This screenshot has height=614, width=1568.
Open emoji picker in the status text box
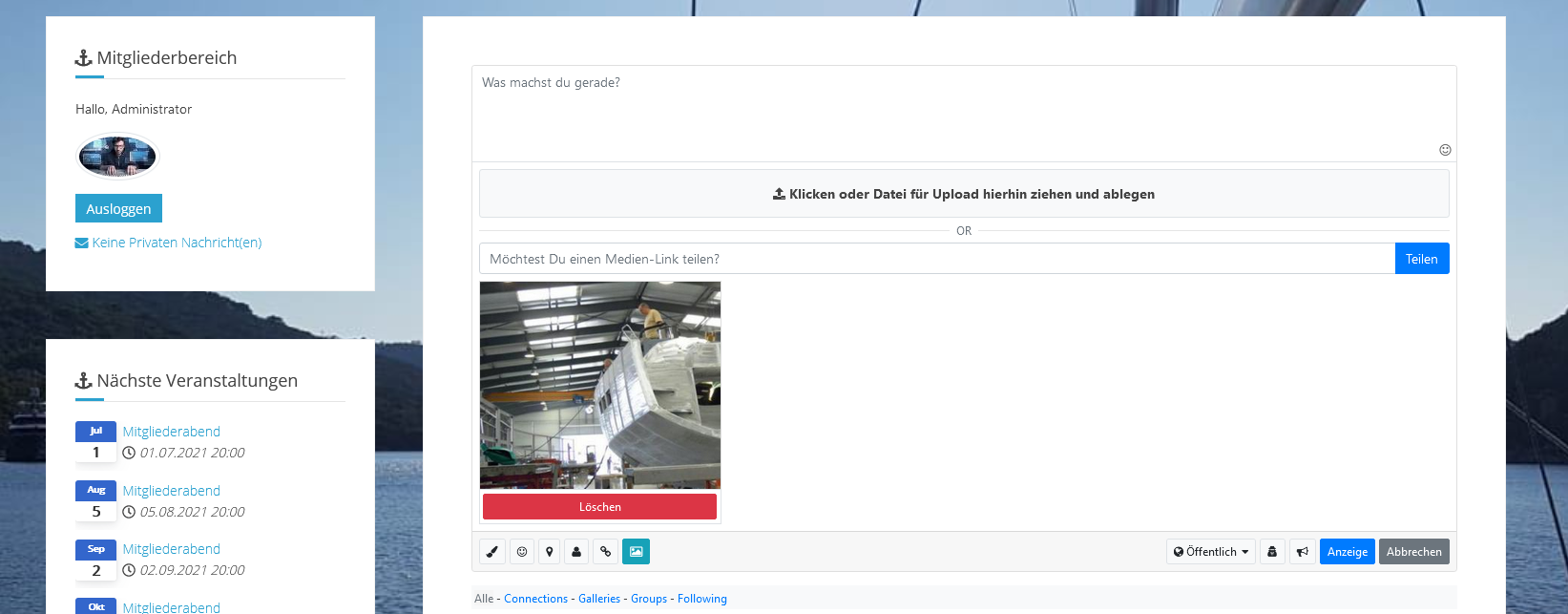[x=1445, y=150]
